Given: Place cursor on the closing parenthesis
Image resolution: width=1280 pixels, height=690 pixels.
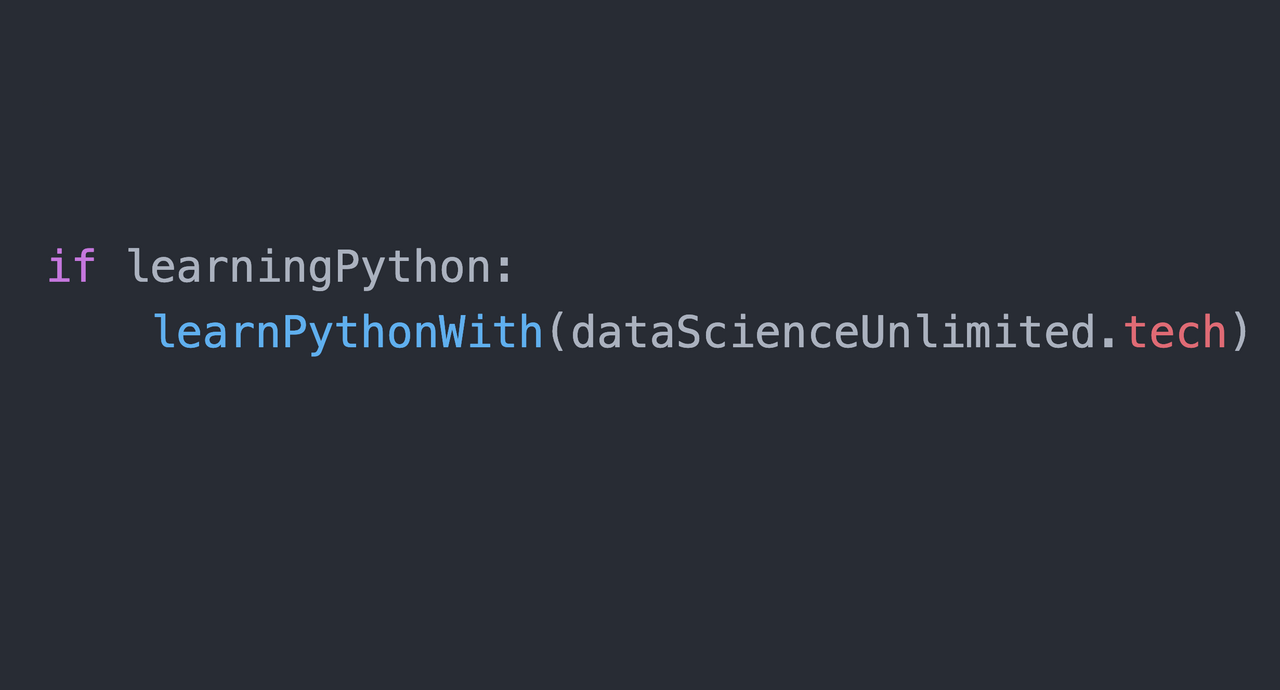Looking at the screenshot, I should click(1240, 332).
